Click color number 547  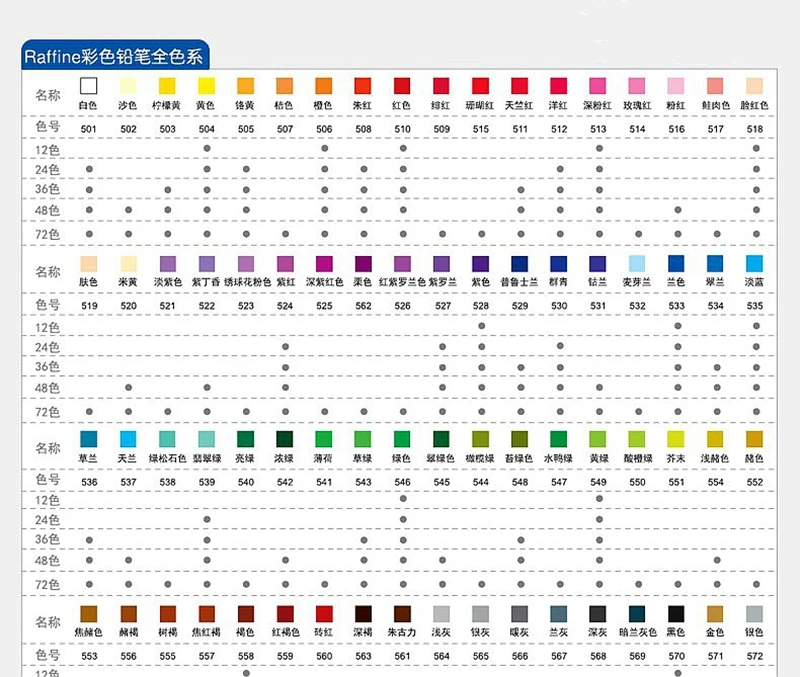(x=559, y=482)
